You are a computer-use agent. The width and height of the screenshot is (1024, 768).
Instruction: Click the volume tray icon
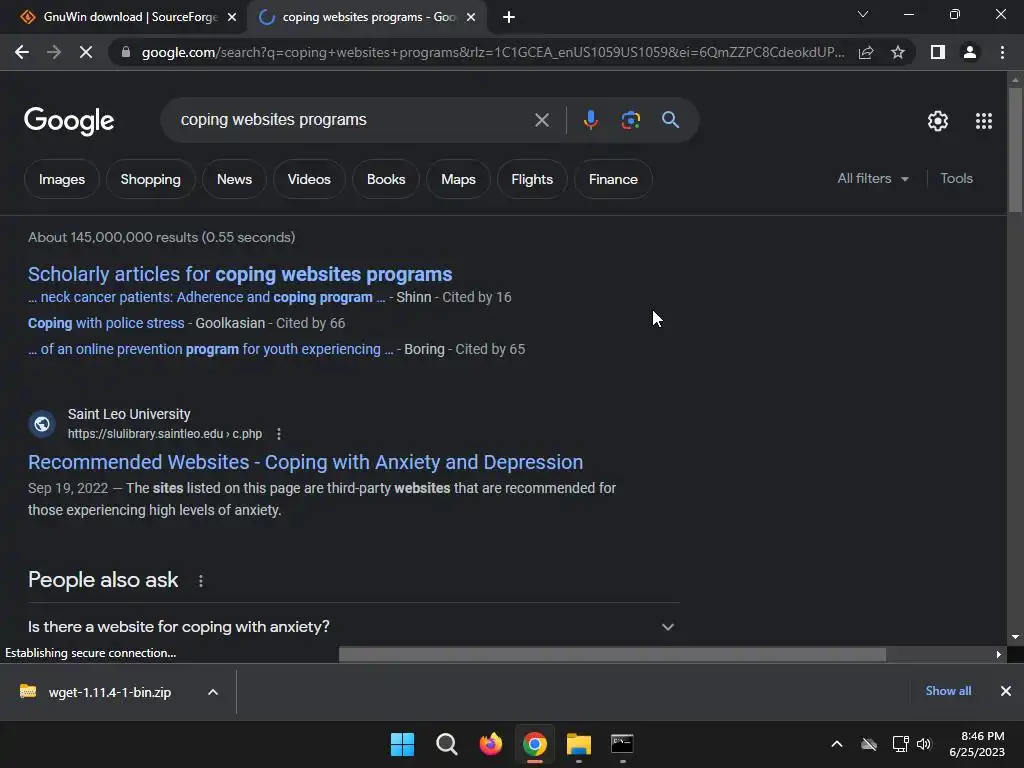924,744
